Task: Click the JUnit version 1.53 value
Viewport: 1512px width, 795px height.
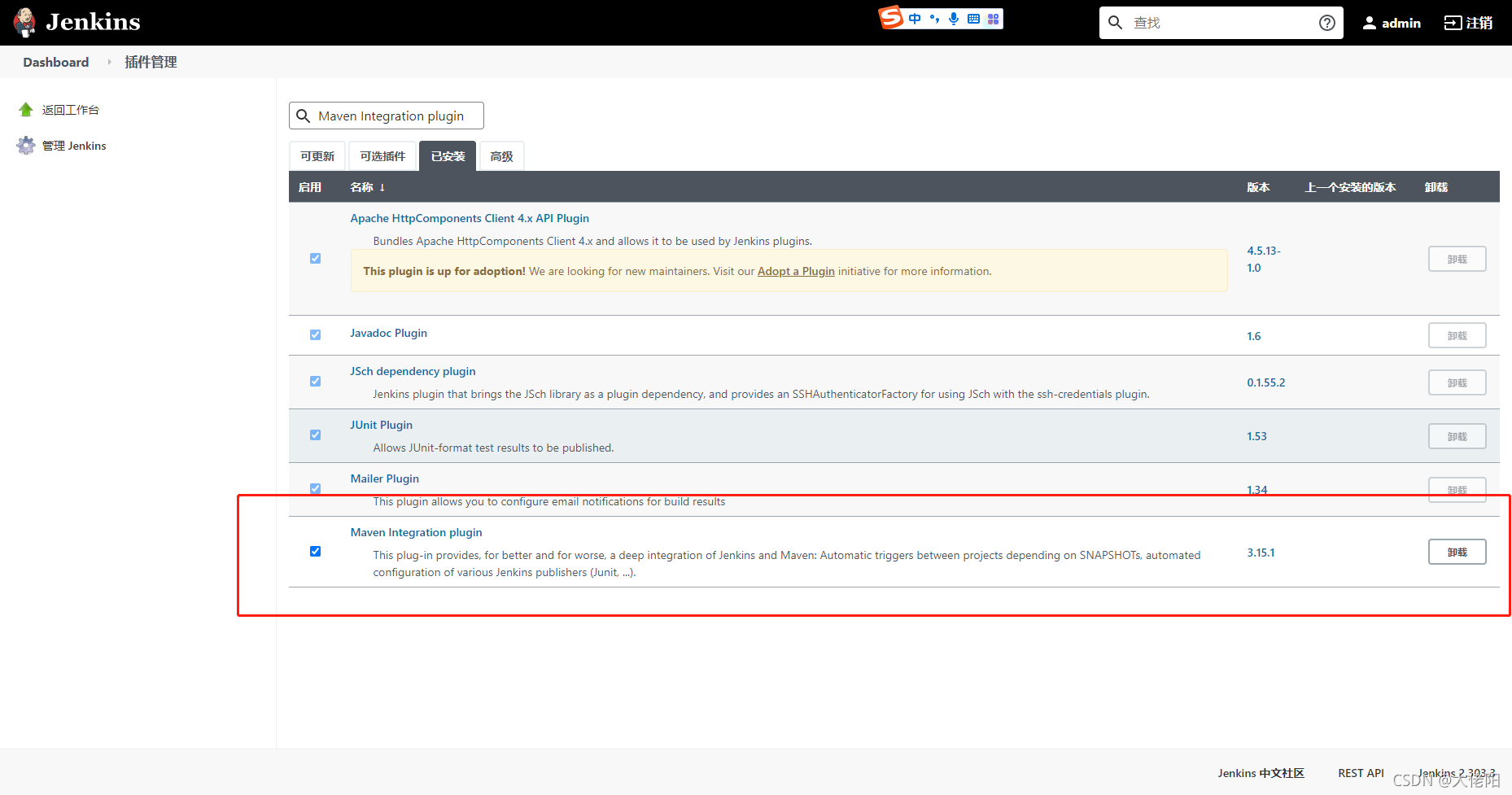Action: point(1256,436)
